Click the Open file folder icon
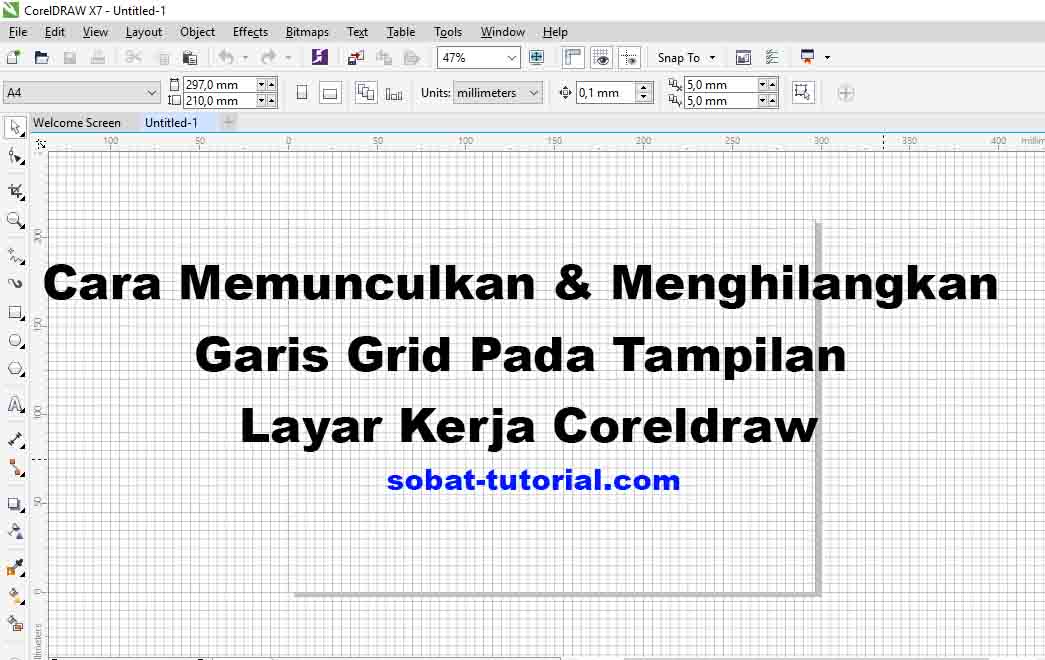Image resolution: width=1045 pixels, height=660 pixels. coord(41,57)
